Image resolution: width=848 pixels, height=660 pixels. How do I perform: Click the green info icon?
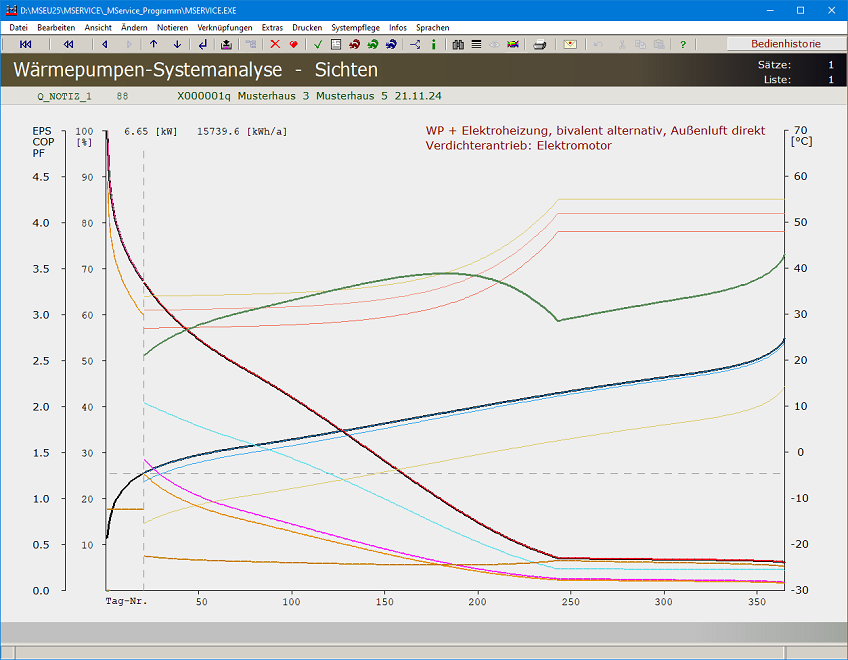(433, 44)
